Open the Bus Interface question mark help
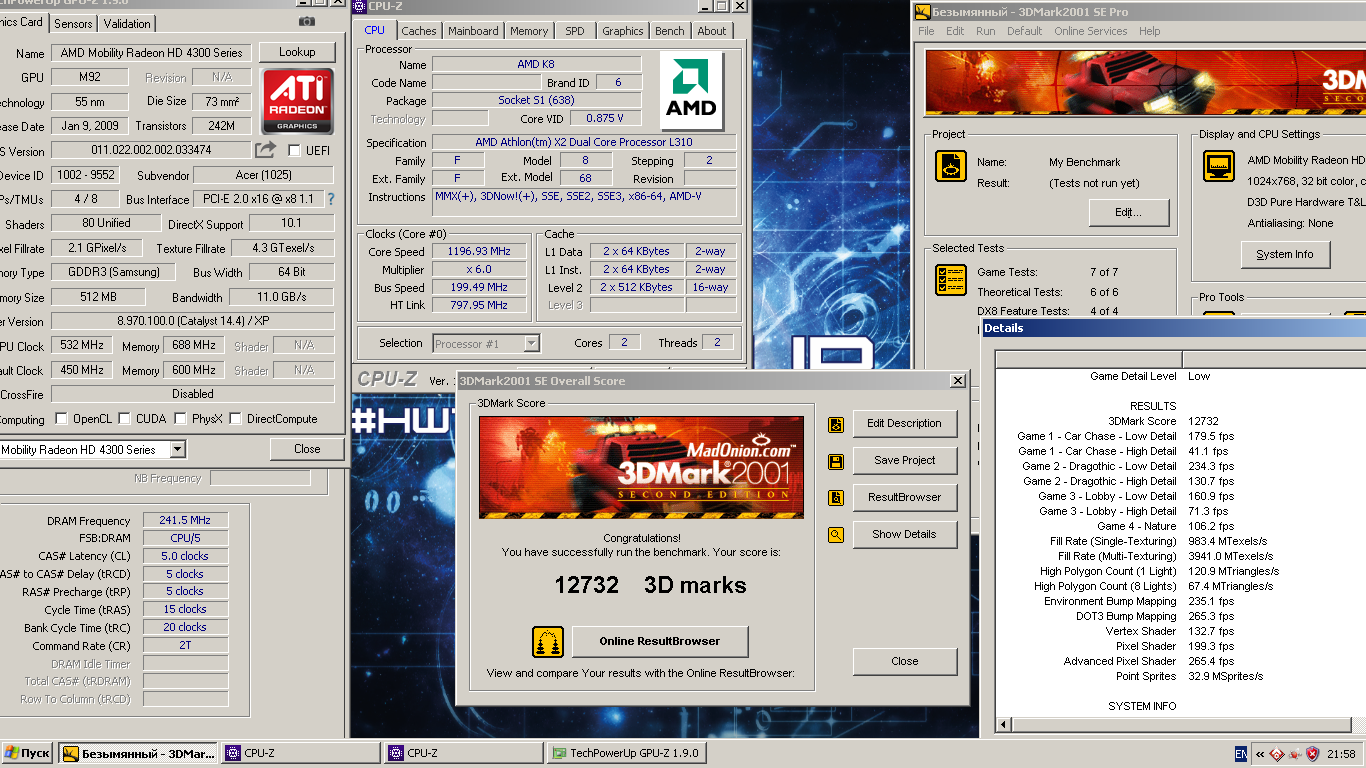 click(331, 199)
